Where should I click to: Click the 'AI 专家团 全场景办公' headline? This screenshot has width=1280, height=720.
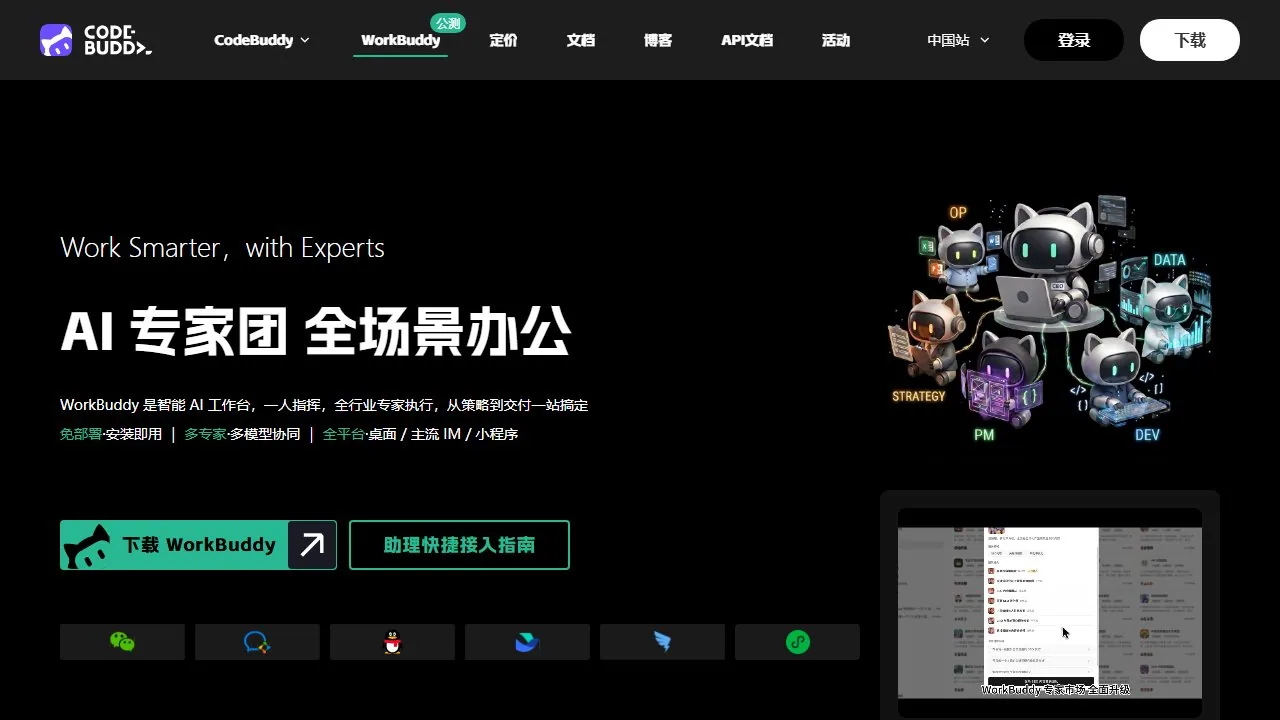click(x=315, y=332)
